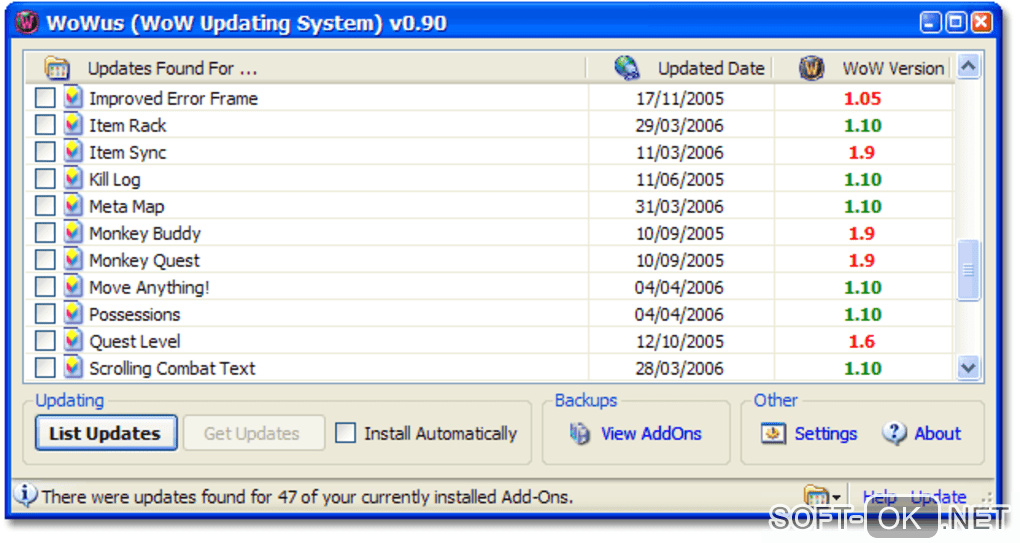Viewport: 1020px width, 543px height.
Task: Check the Scrolling Combat Text checkbox
Action: (45, 368)
